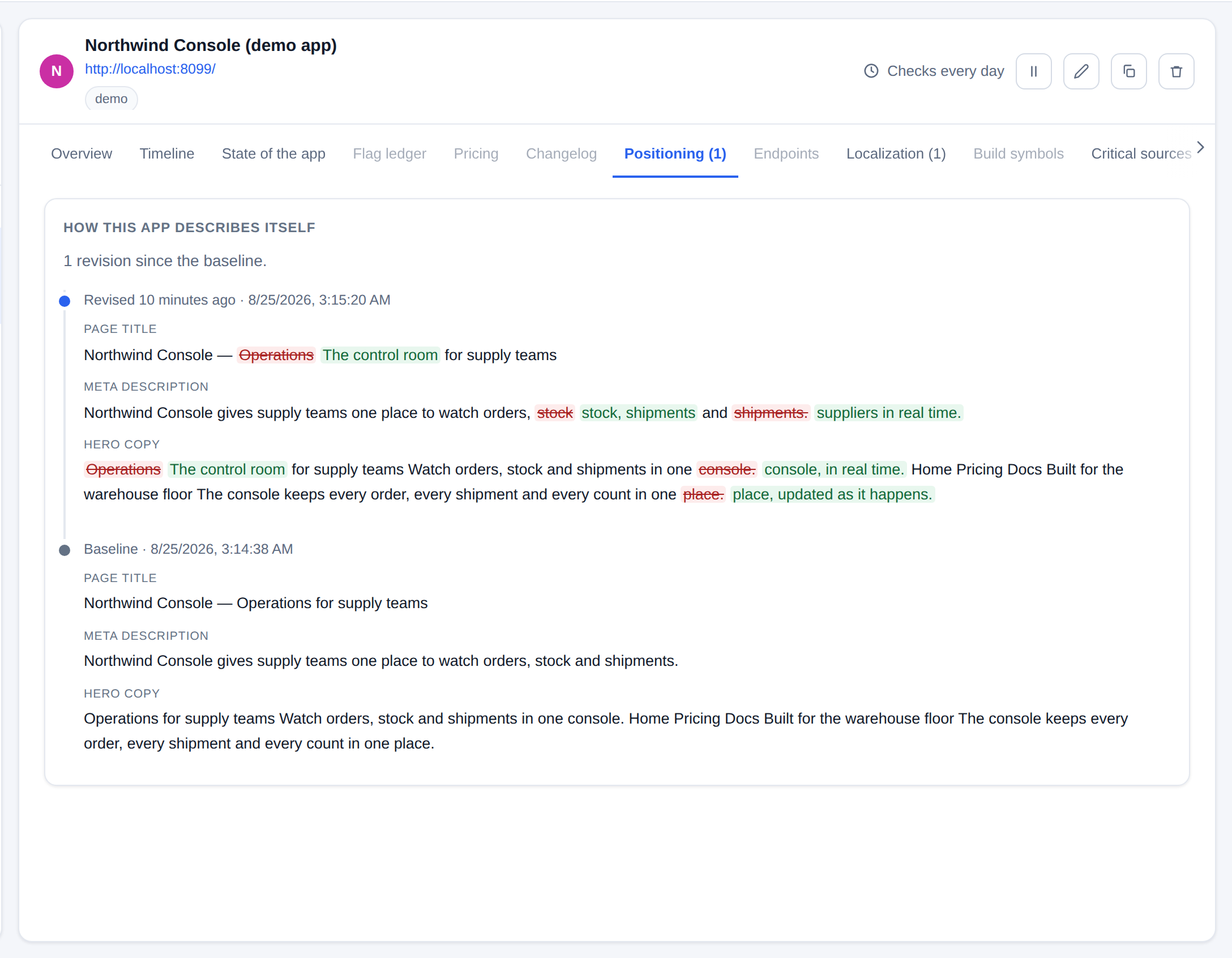Open the edit pencil icon button
Viewport: 1232px width, 958px height.
point(1081,71)
